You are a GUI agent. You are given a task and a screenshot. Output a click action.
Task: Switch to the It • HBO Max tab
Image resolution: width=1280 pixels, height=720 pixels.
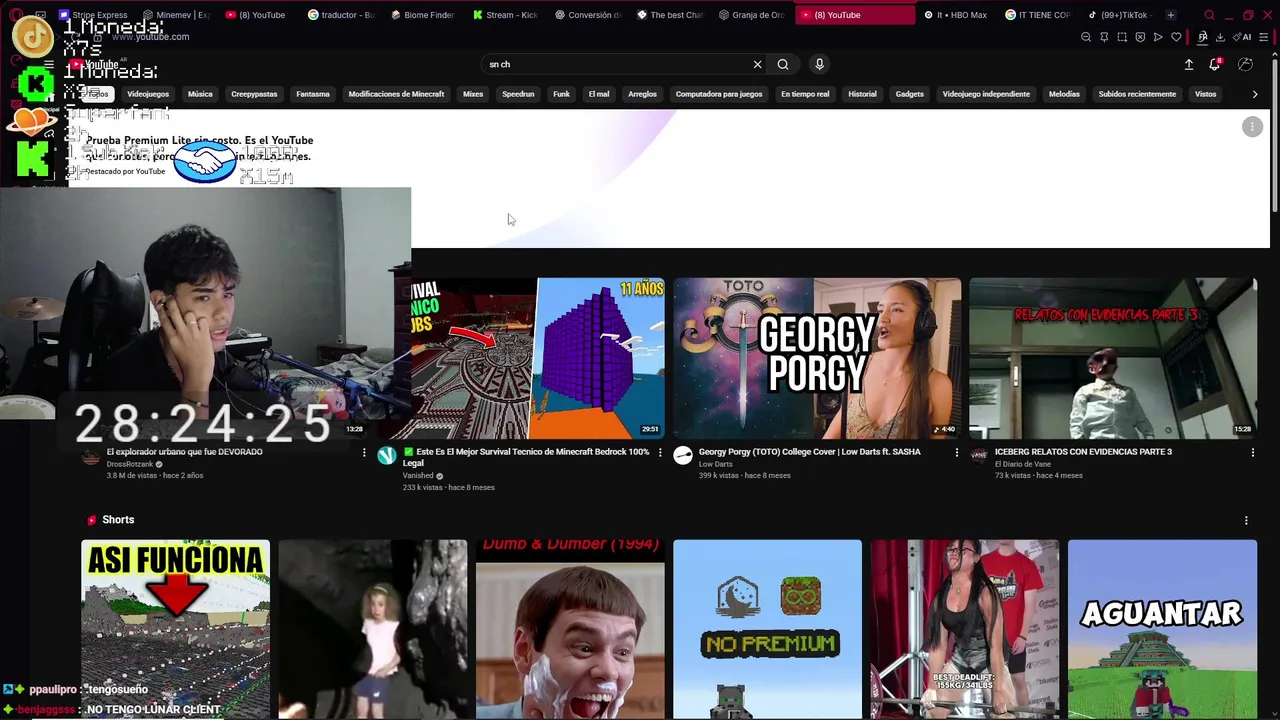pyautogui.click(x=955, y=15)
